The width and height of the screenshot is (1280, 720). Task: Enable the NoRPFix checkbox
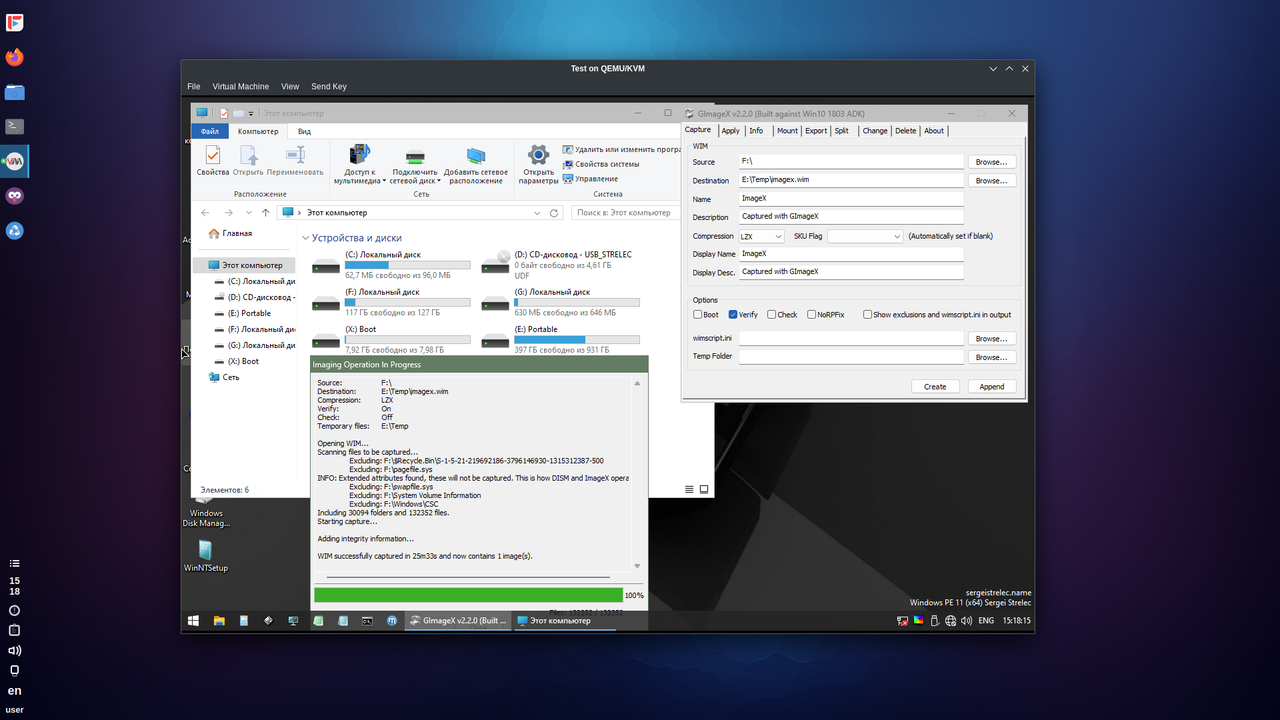(x=811, y=314)
